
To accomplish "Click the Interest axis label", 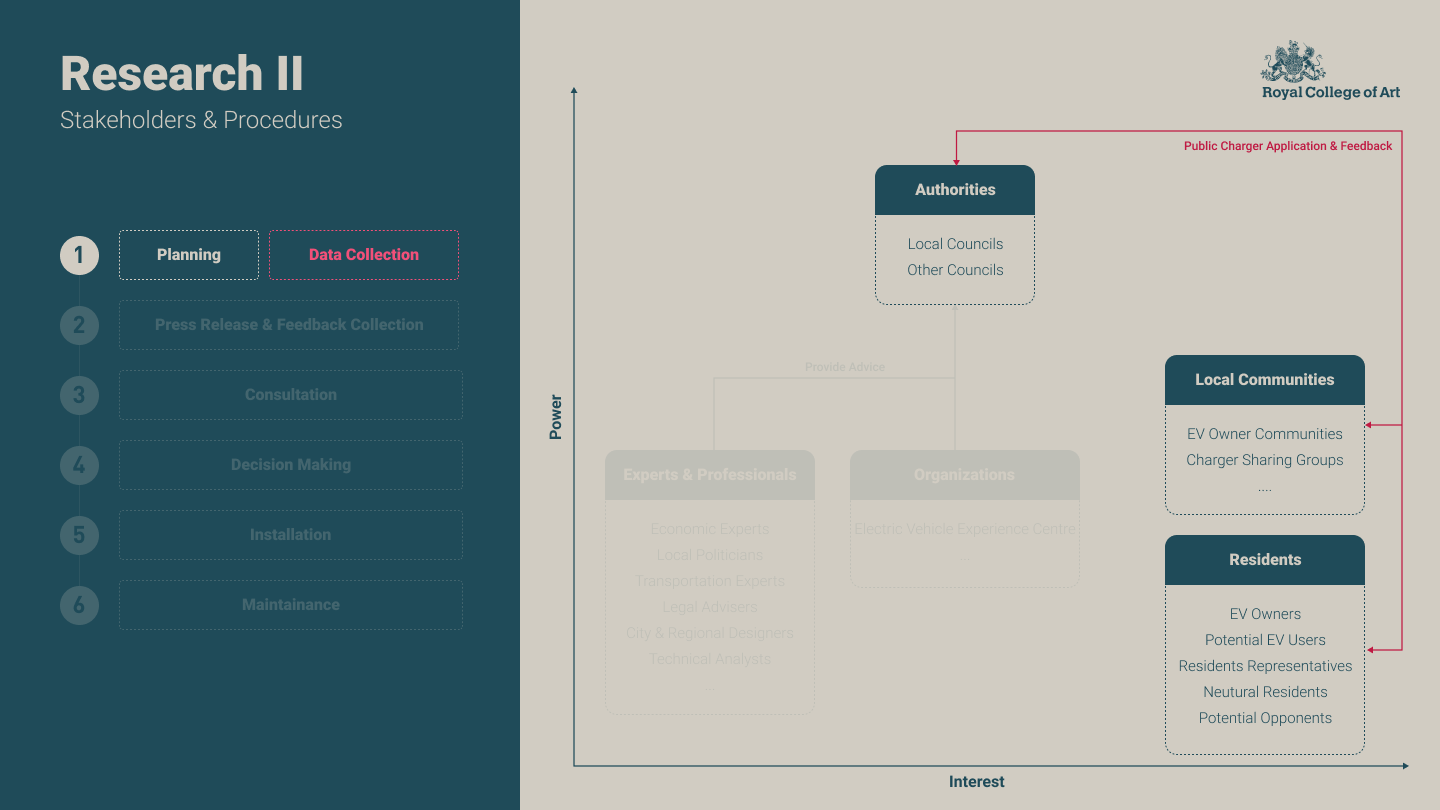I will point(977,782).
